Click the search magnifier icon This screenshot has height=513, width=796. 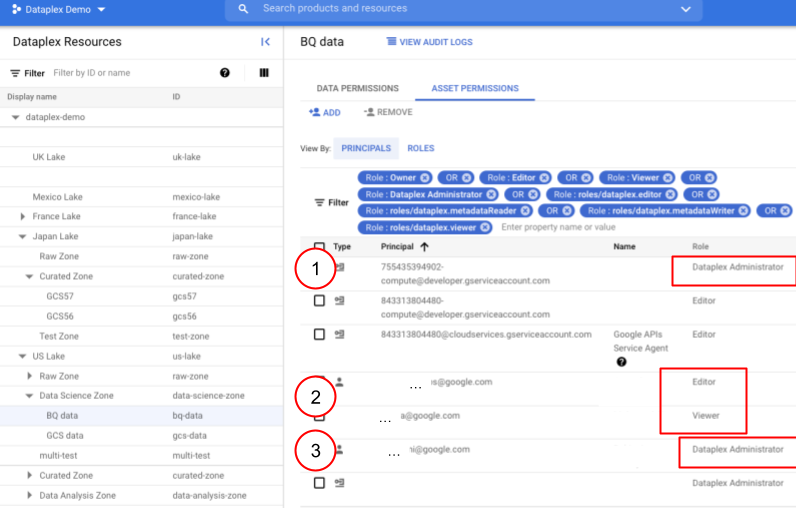(244, 9)
